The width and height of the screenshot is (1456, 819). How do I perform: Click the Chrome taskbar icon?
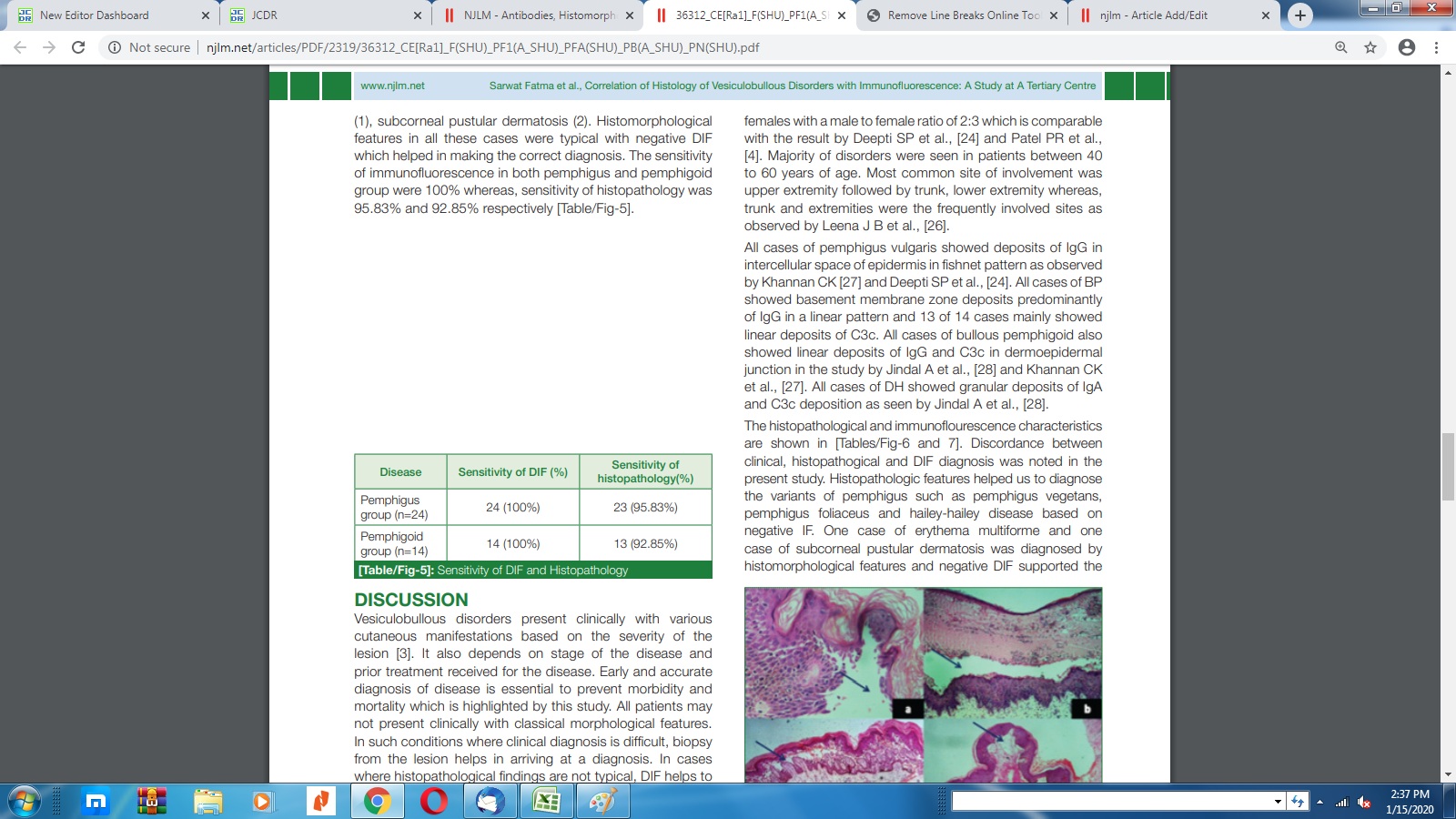point(377,802)
